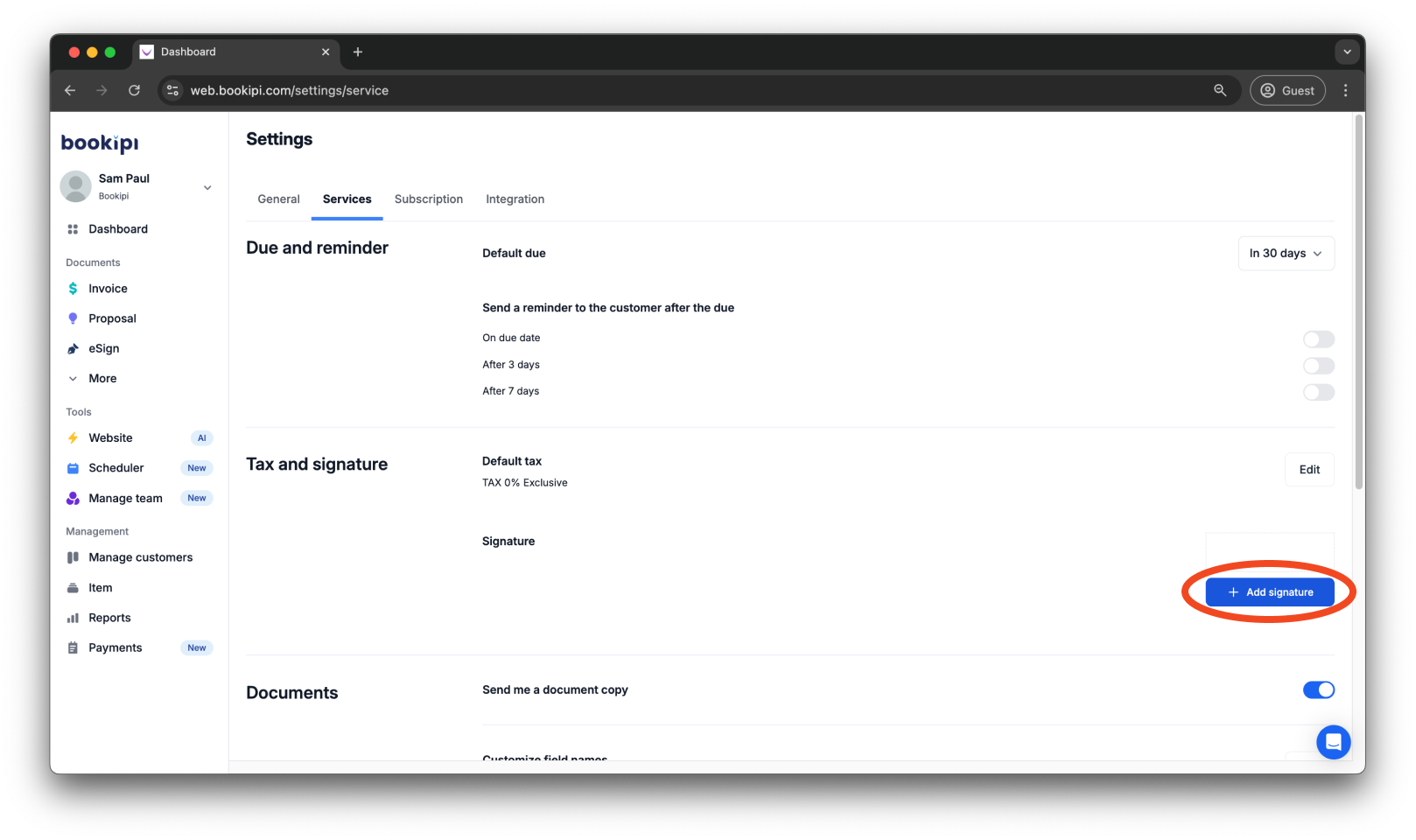Image resolution: width=1416 pixels, height=840 pixels.
Task: Select the Proposal document icon
Action: [x=74, y=318]
